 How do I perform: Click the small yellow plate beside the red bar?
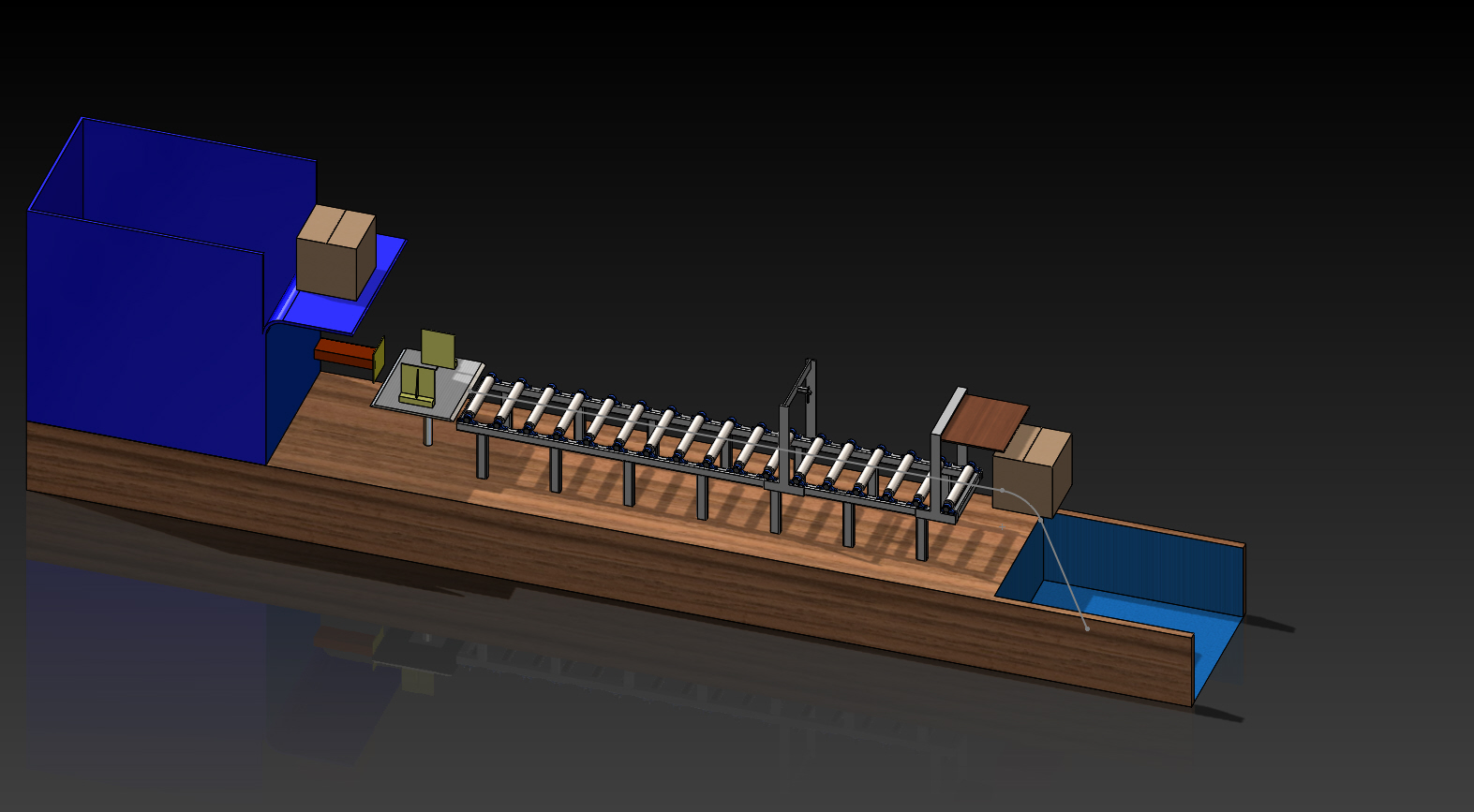pyautogui.click(x=380, y=360)
